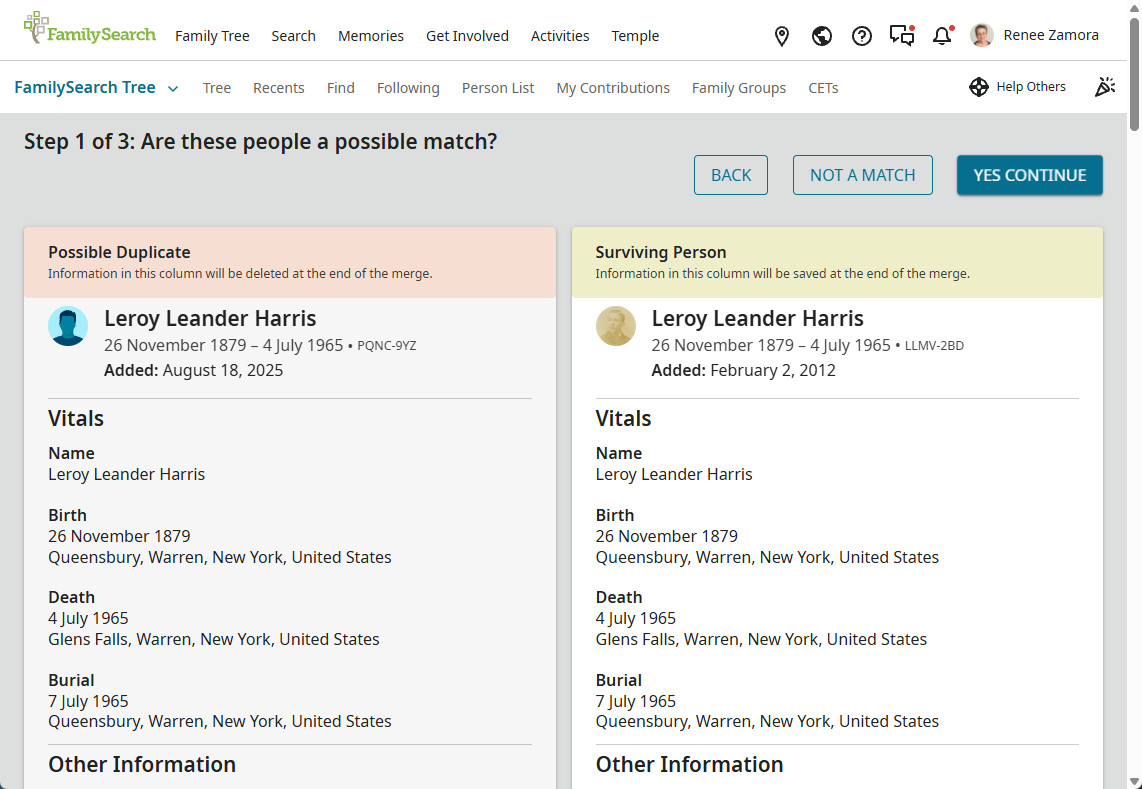
Task: Click the FamilySearch Tree heading text
Action: [x=85, y=87]
